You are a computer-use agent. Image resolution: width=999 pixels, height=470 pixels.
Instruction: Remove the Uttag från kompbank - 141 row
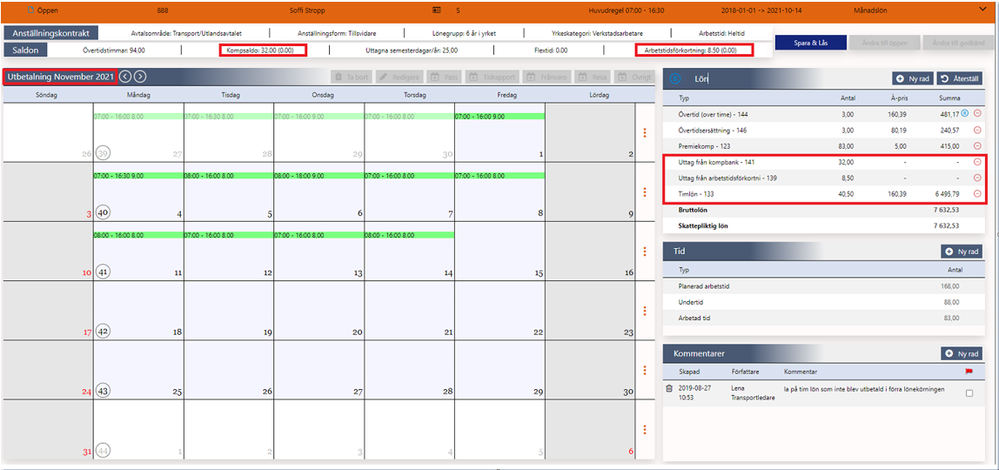click(977, 162)
